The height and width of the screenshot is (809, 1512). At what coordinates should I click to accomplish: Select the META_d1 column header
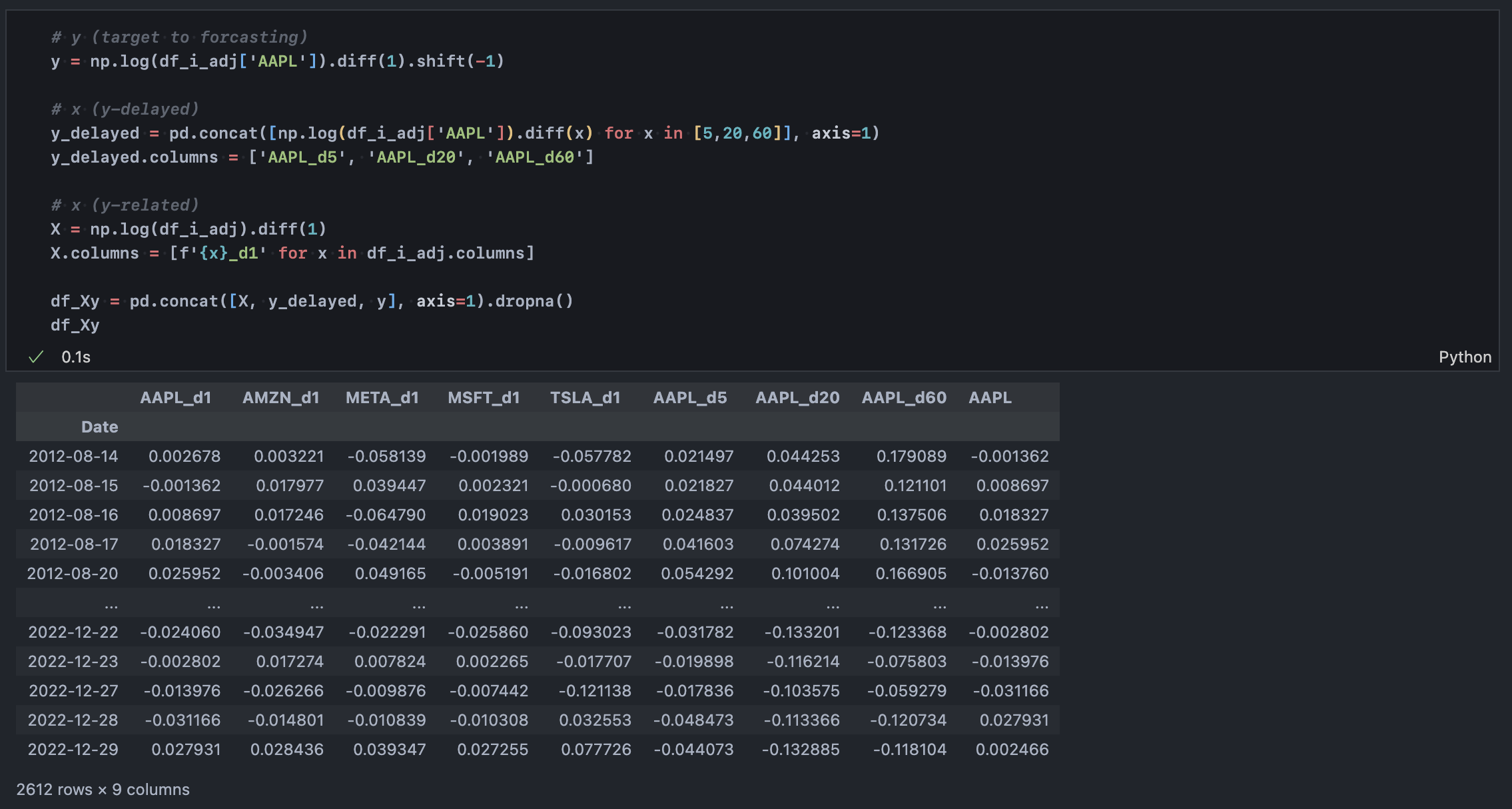click(382, 398)
